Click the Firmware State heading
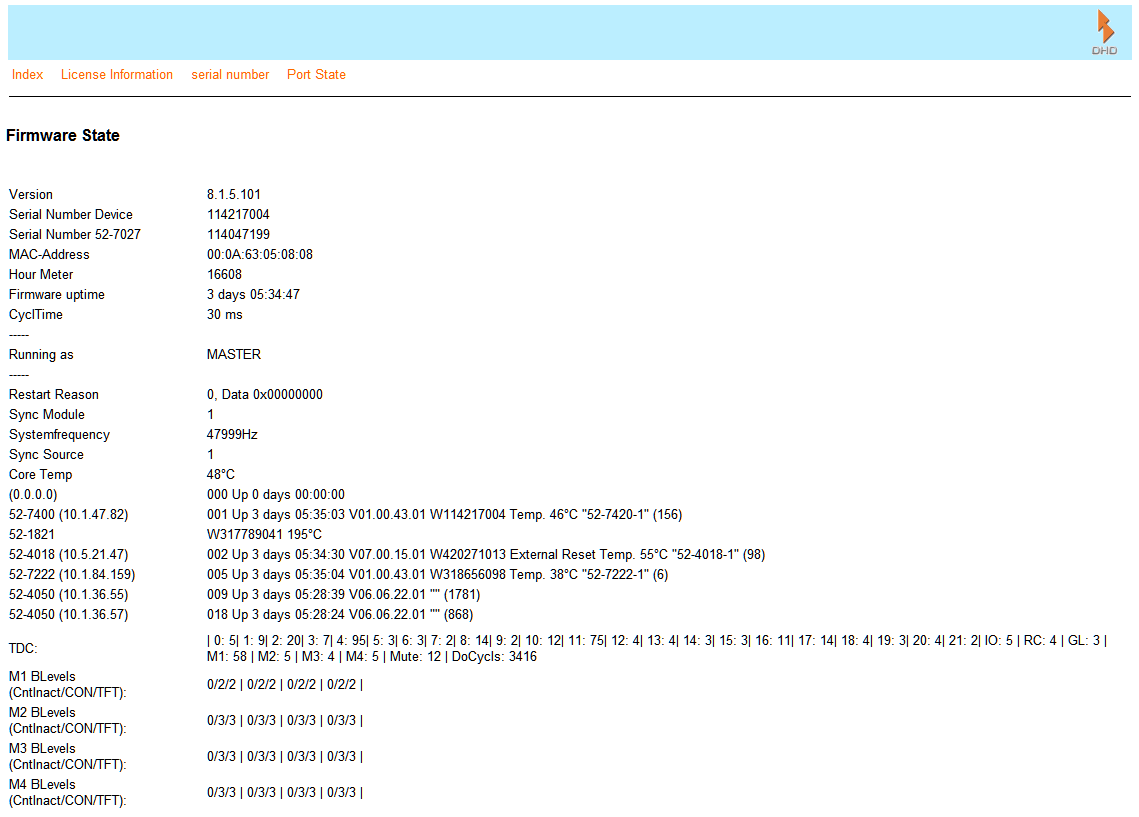Screen dimensions: 1139x817 [x=63, y=135]
